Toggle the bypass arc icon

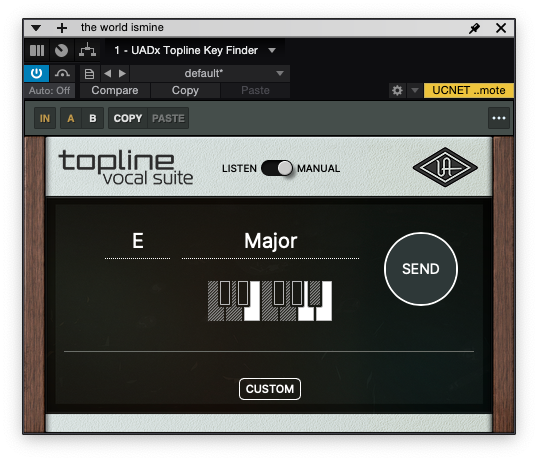[x=62, y=73]
